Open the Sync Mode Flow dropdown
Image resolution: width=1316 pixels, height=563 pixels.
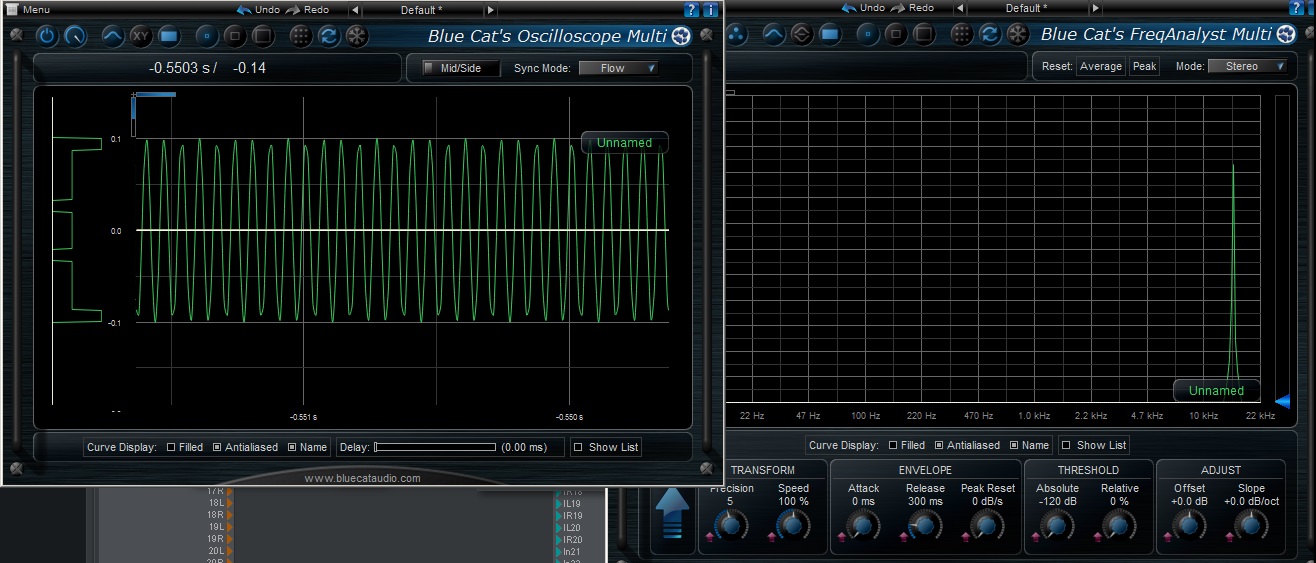[x=618, y=68]
